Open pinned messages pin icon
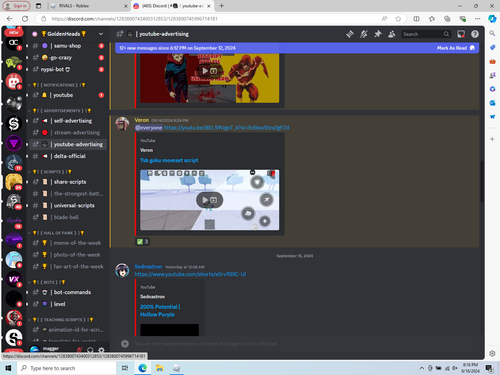The width and height of the screenshot is (500, 375). (378, 34)
